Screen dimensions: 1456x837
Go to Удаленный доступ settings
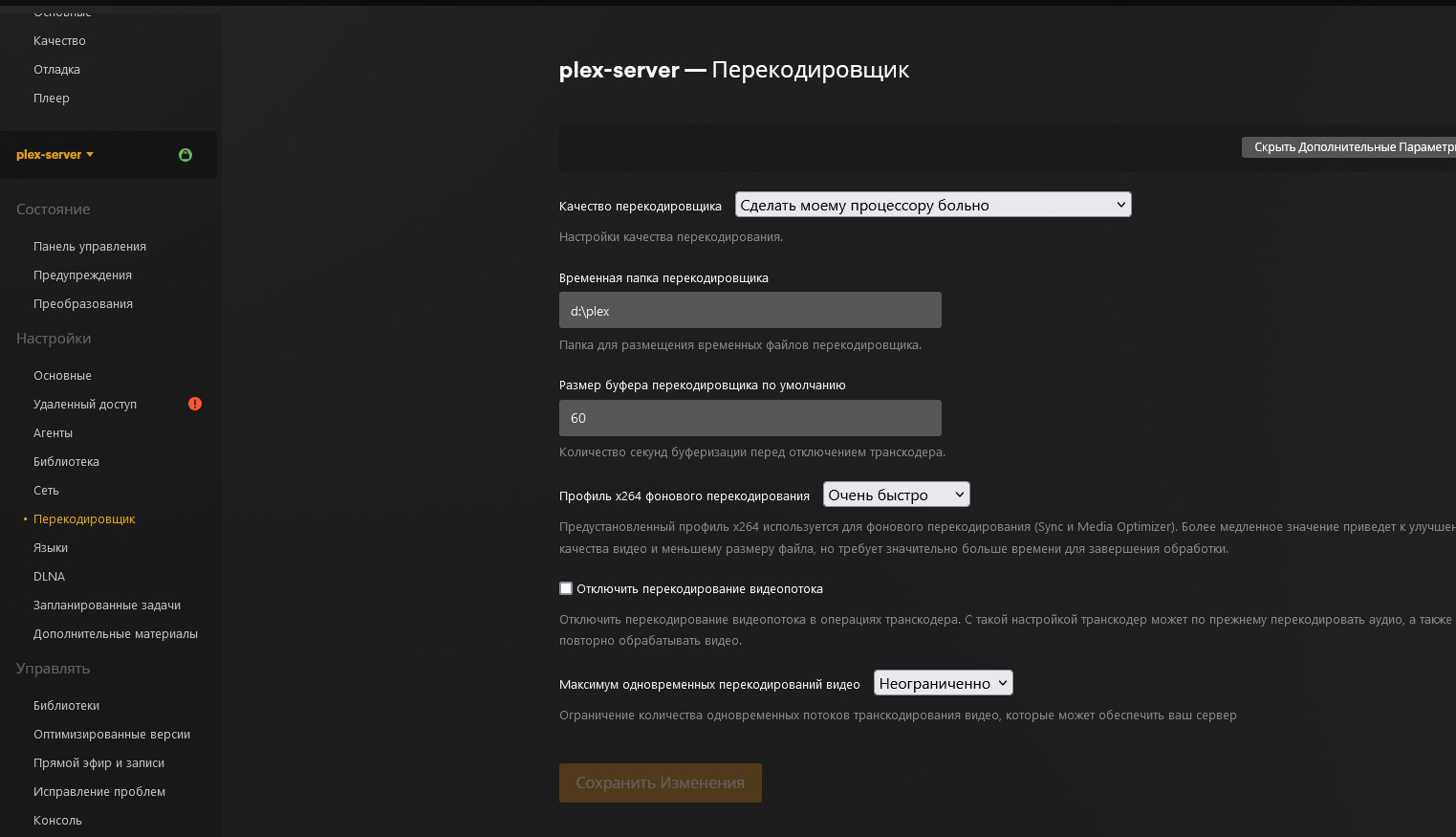coord(85,405)
